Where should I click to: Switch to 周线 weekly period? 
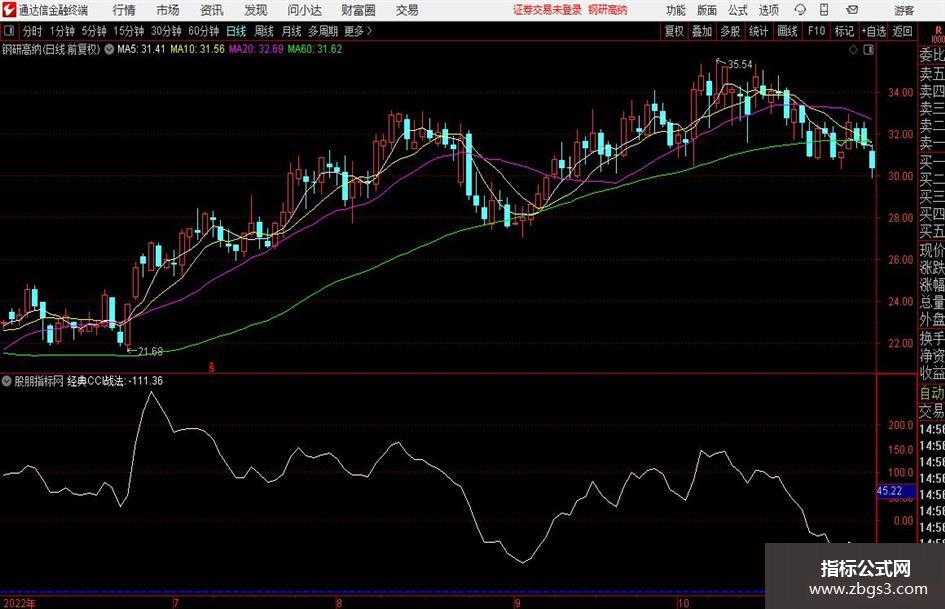pyautogui.click(x=264, y=31)
